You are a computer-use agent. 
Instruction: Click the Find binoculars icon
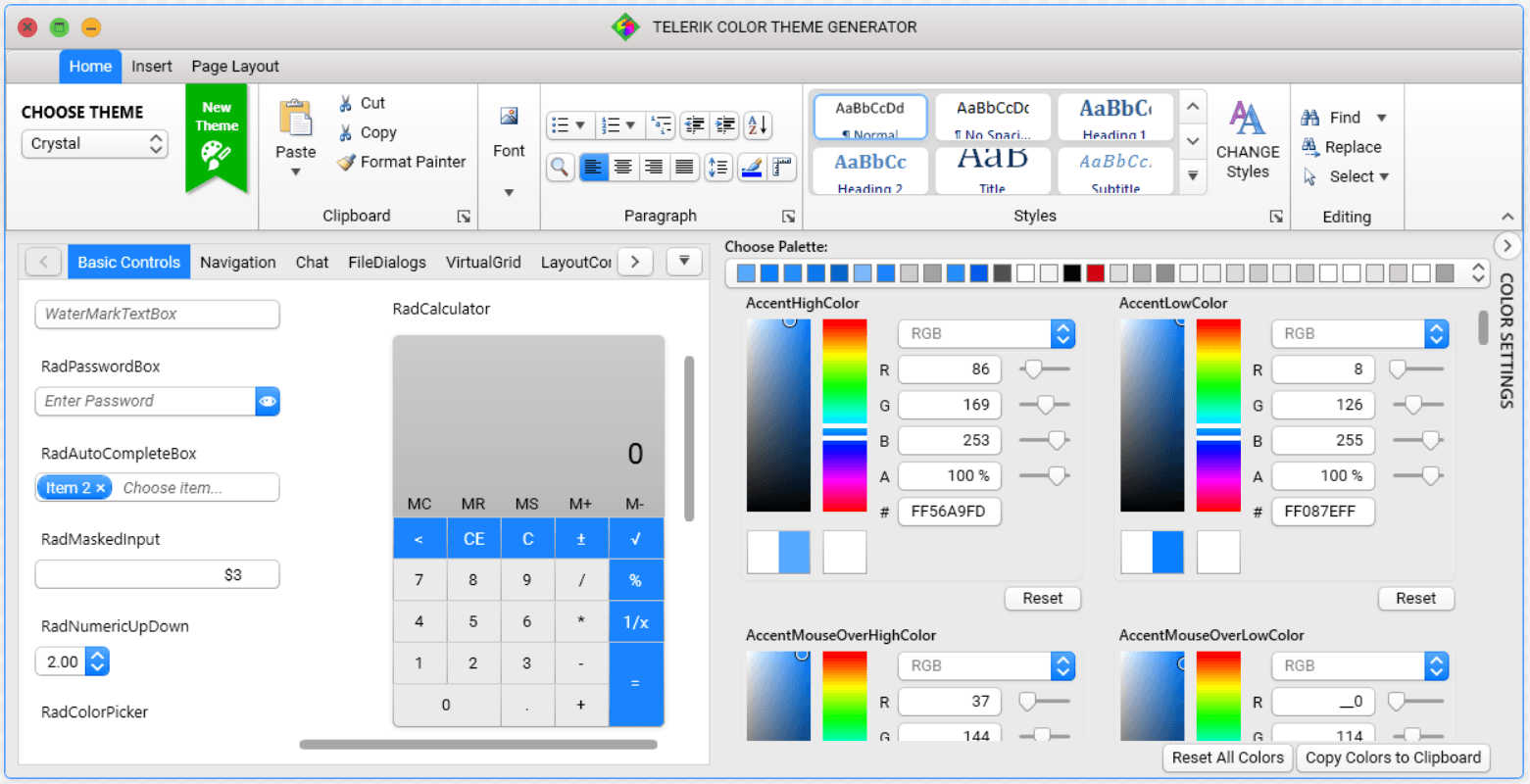coord(1310,118)
